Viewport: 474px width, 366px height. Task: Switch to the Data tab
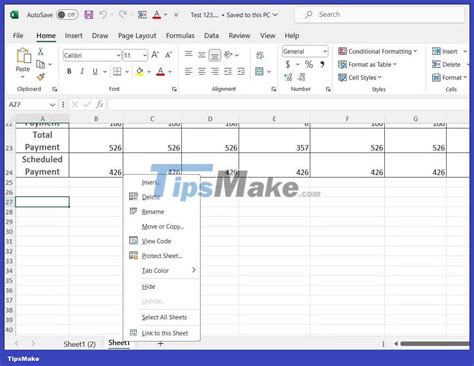pos(211,36)
